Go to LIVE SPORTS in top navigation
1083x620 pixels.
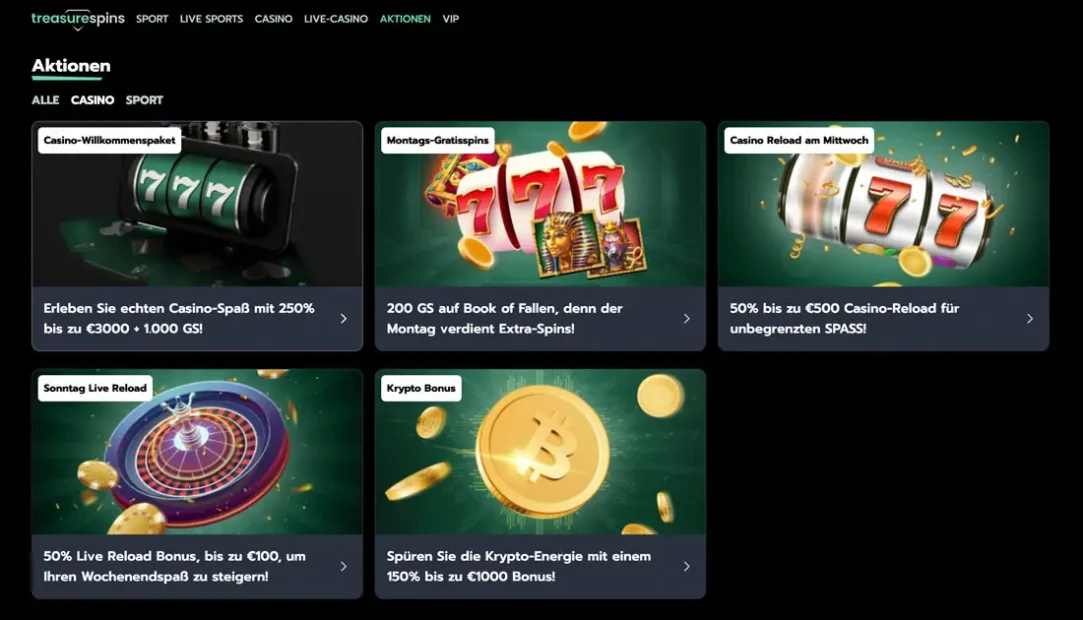click(211, 19)
